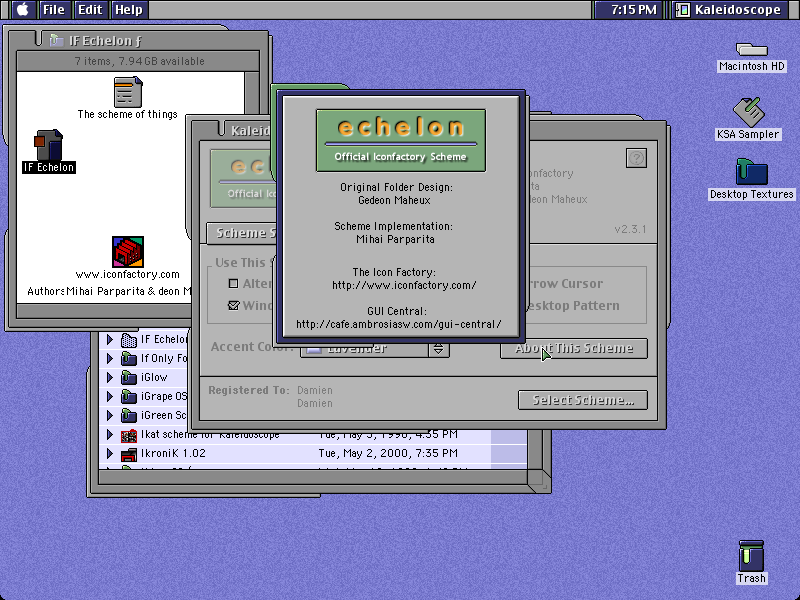The image size is (800, 600).
Task: Click the Lavender accent color swatch
Action: coord(314,349)
